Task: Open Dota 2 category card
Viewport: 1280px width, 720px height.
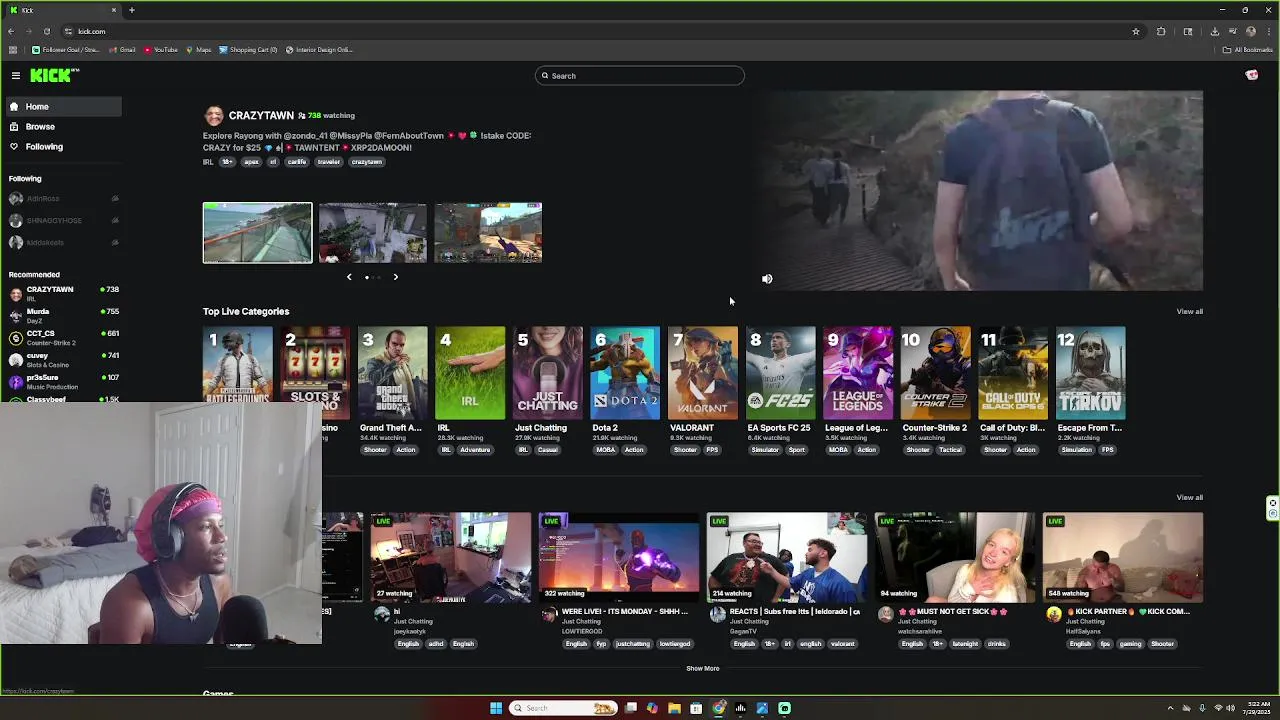Action: tap(625, 373)
